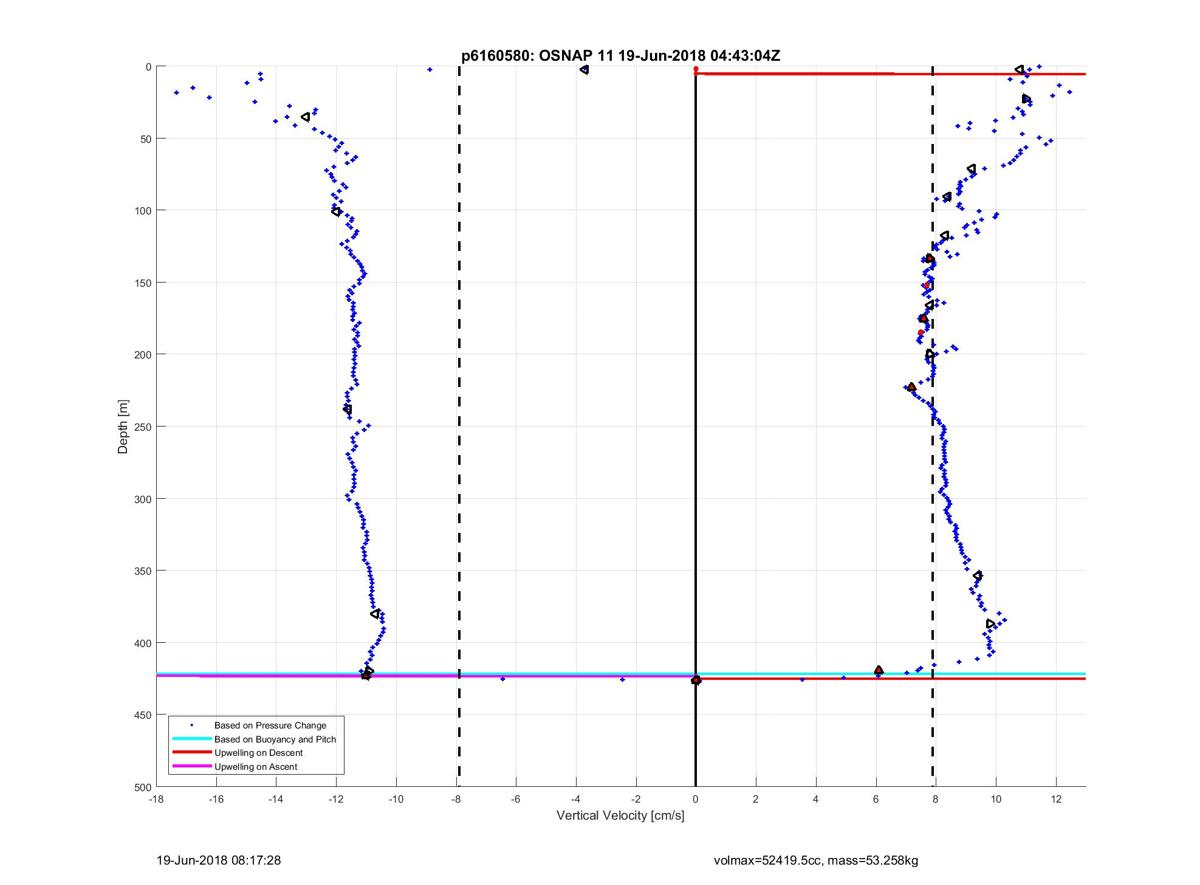Click the depth axis tick label '450'
Viewport: 1200px width, 885px height.
141,715
